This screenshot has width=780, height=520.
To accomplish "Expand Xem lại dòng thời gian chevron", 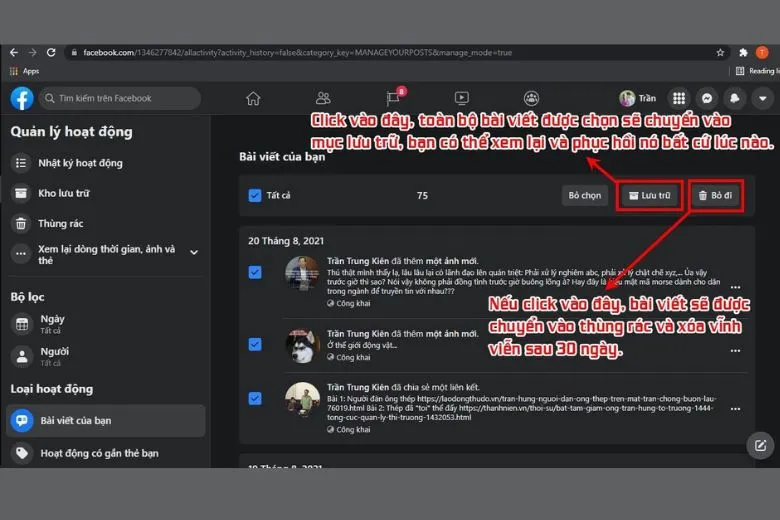I will (194, 253).
